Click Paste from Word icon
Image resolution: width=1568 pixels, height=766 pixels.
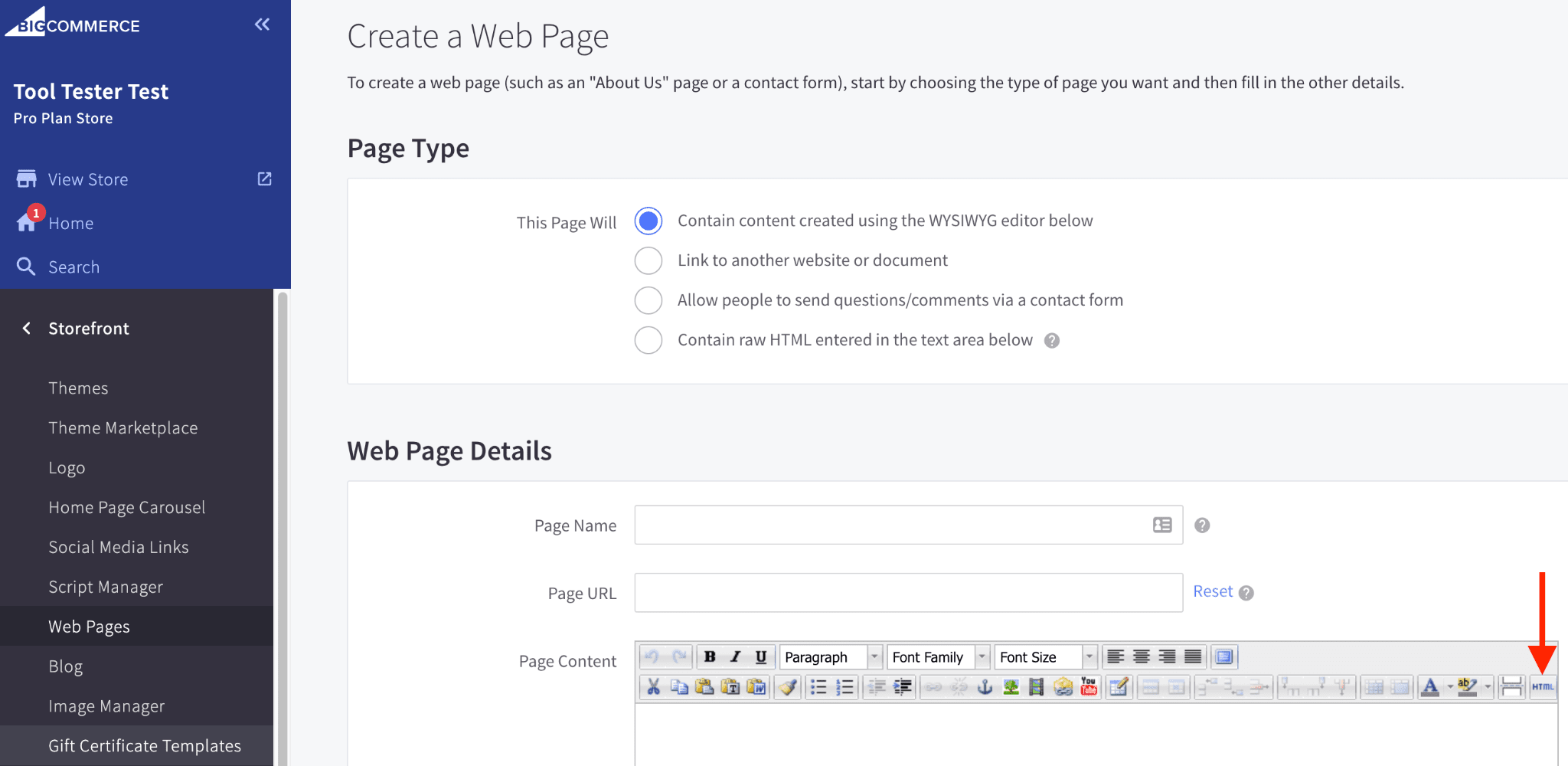pyautogui.click(x=756, y=687)
